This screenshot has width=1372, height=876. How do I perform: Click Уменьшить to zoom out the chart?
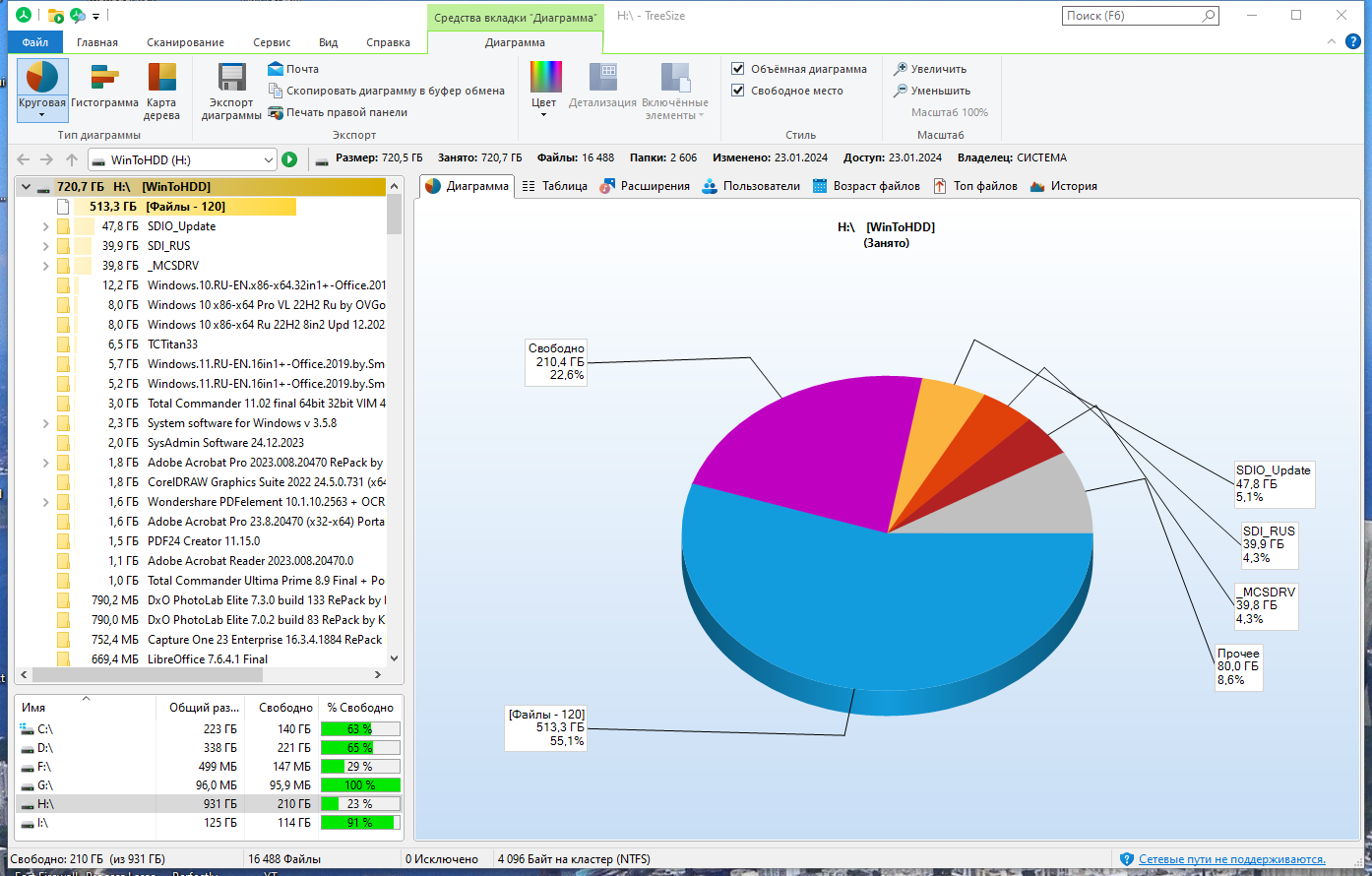(x=931, y=91)
